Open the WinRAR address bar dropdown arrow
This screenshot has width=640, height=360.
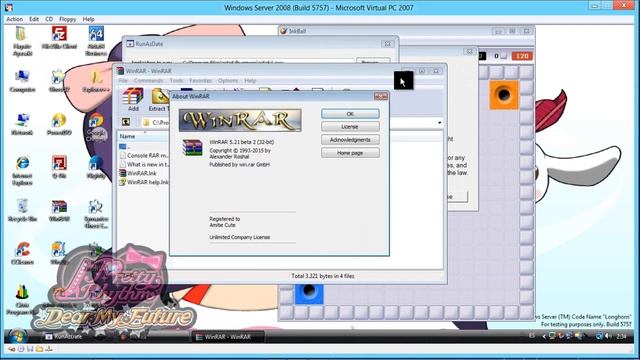[439, 122]
